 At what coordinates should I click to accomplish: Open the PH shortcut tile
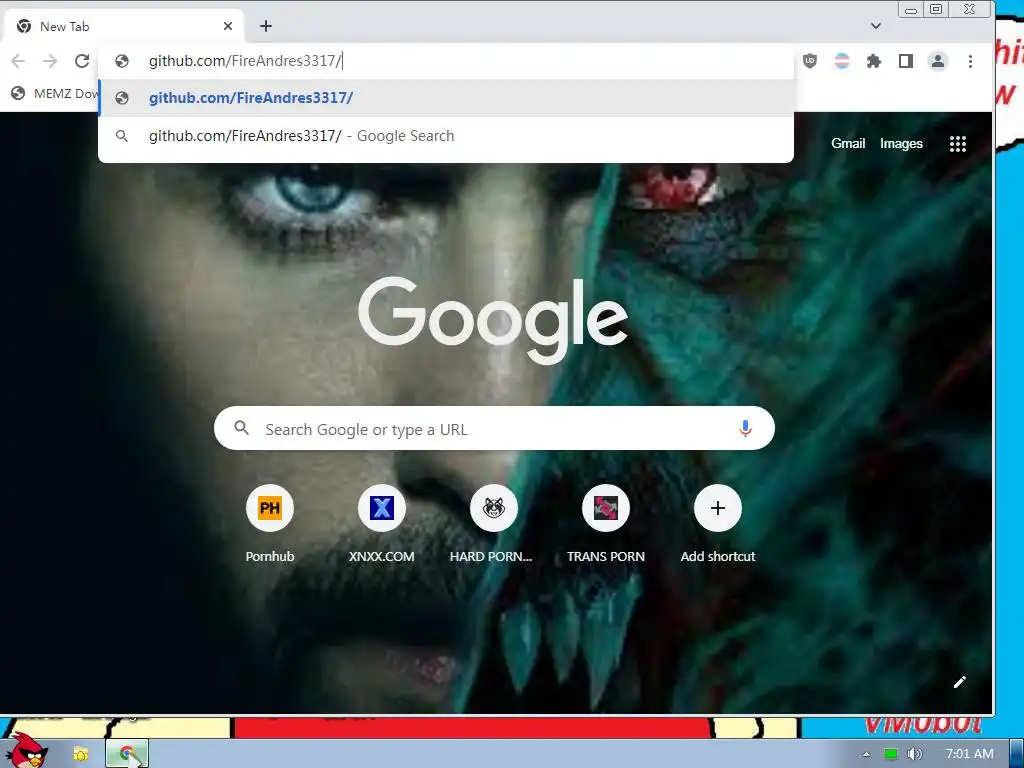(x=270, y=508)
